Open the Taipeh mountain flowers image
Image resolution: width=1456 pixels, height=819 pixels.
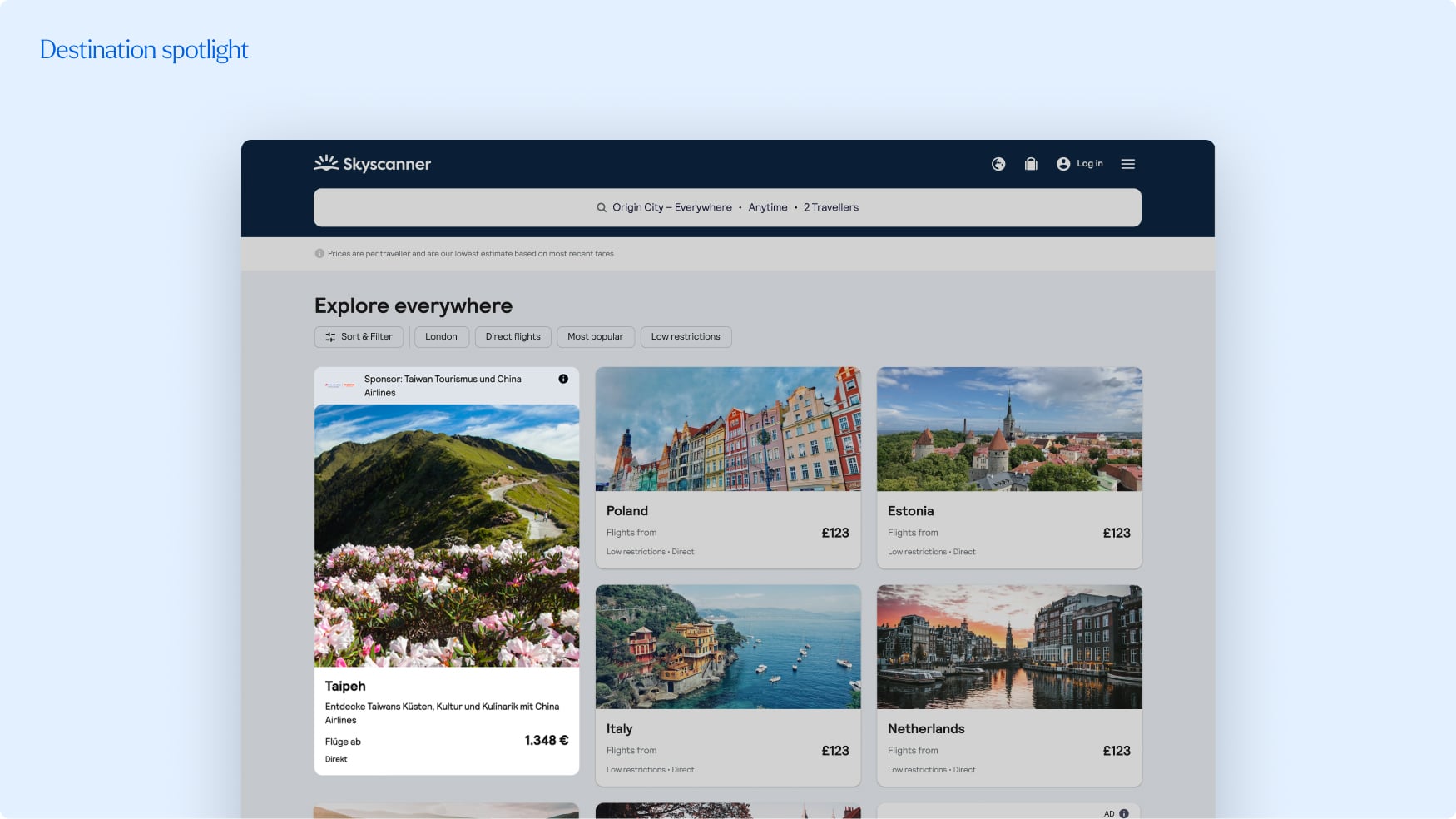[x=447, y=535]
